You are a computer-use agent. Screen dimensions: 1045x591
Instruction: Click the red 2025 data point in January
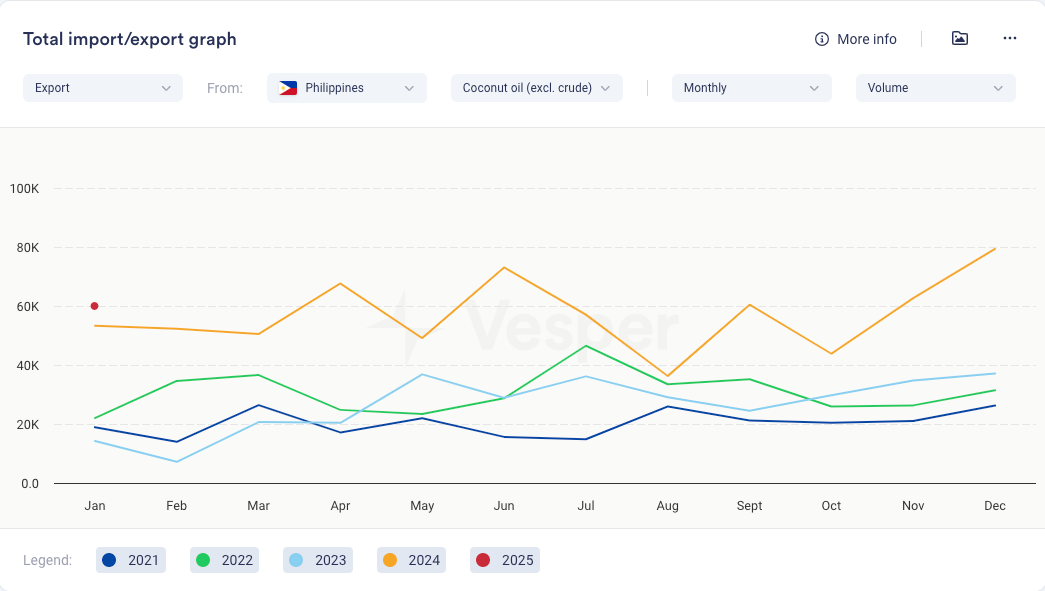(x=95, y=306)
